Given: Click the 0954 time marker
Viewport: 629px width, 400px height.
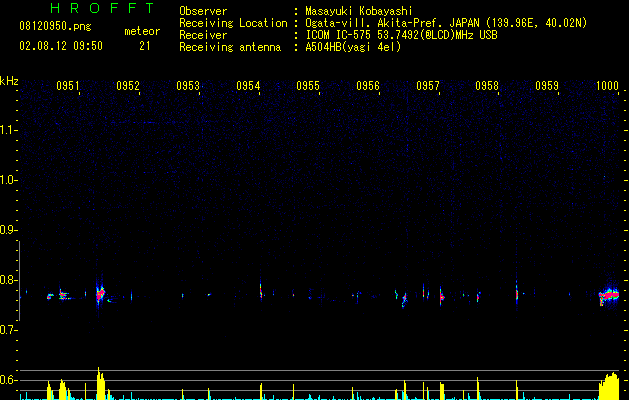Looking at the screenshot, I should [x=248, y=86].
